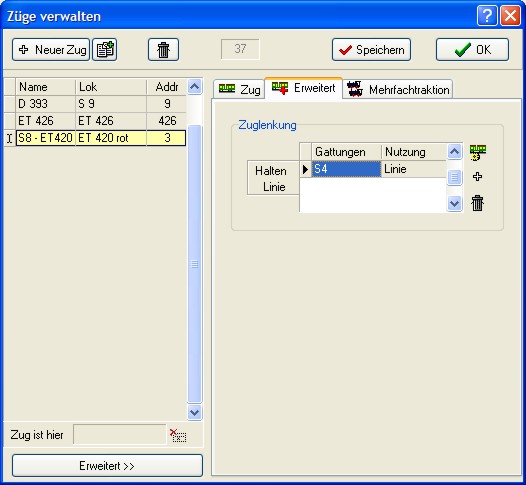Switch to the Zug tab
Screen dimensions: 526x485
[x=239, y=89]
